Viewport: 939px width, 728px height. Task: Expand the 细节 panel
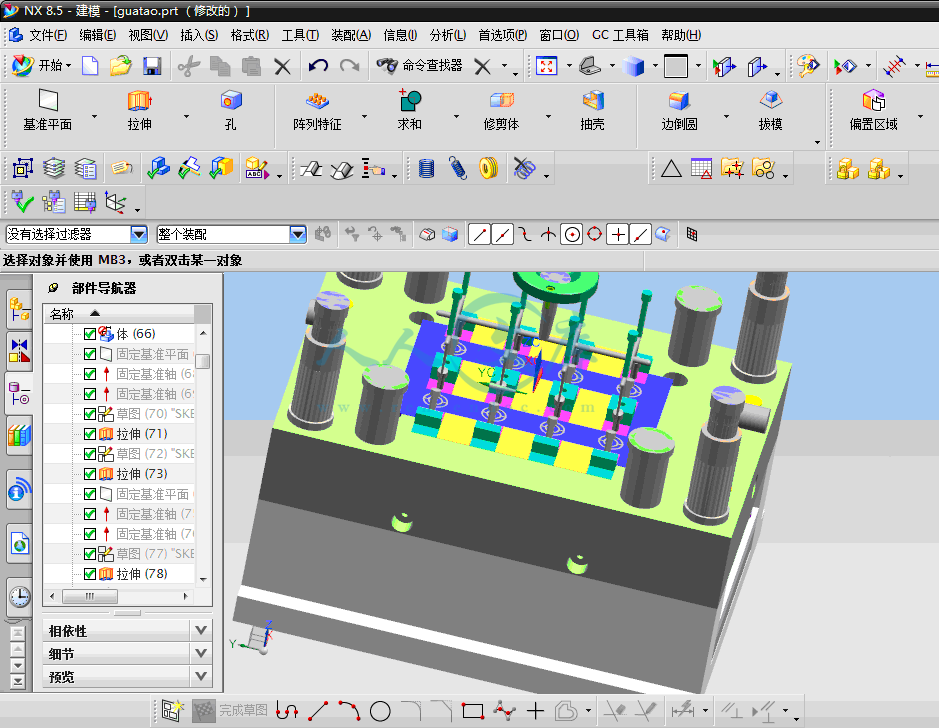tap(201, 654)
